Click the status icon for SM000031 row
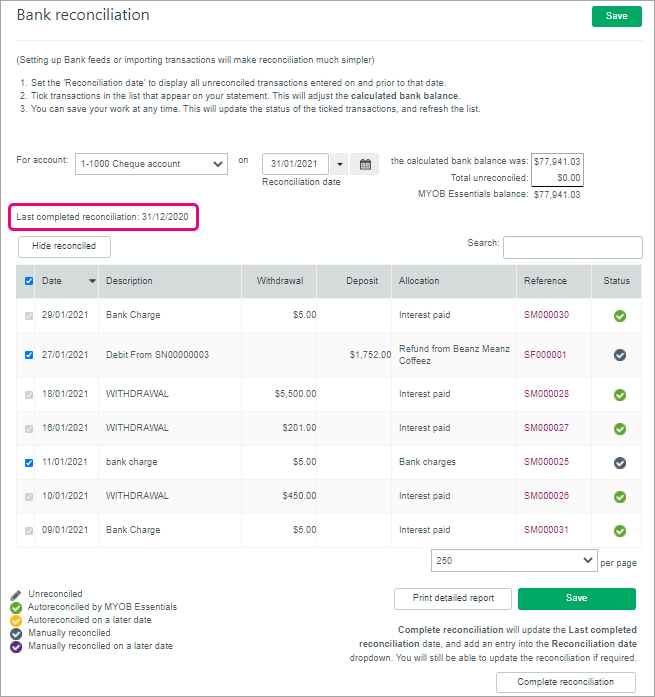Viewport: 655px width, 697px height. pos(619,530)
